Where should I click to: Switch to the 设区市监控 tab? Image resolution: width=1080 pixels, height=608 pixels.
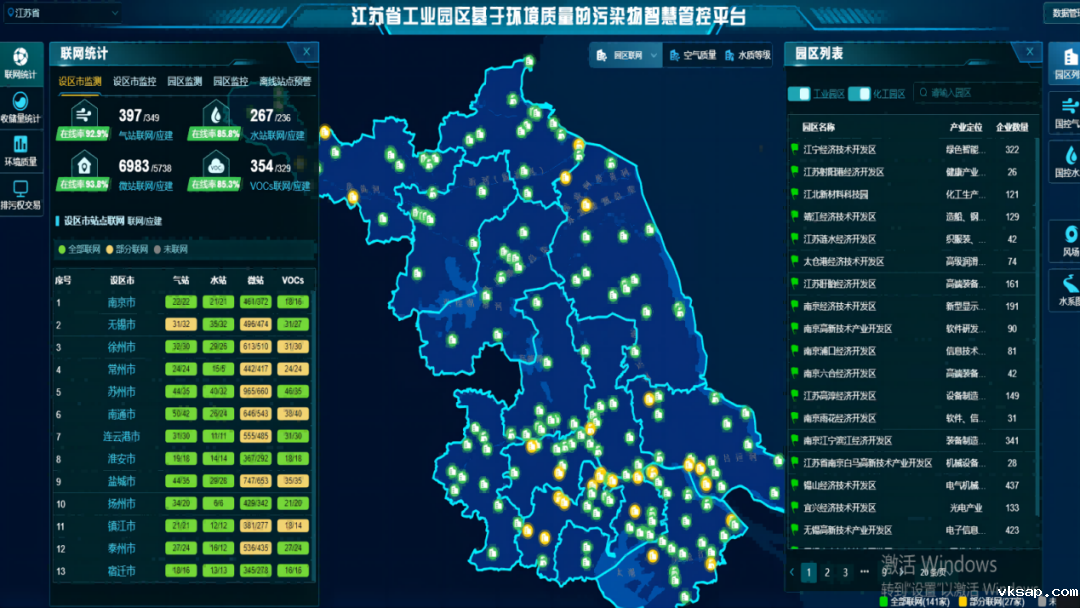coord(134,81)
